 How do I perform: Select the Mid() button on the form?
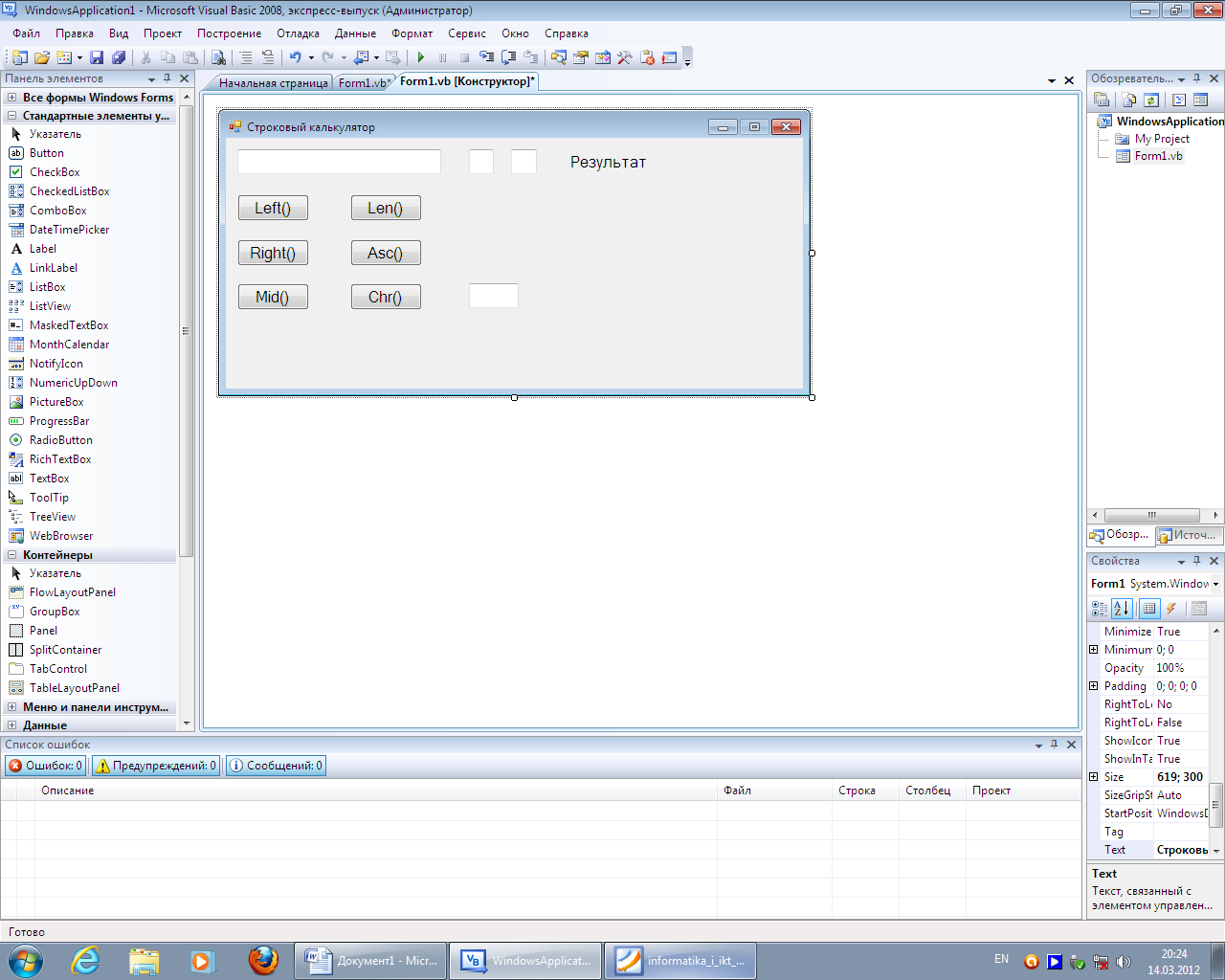pyautogui.click(x=273, y=297)
